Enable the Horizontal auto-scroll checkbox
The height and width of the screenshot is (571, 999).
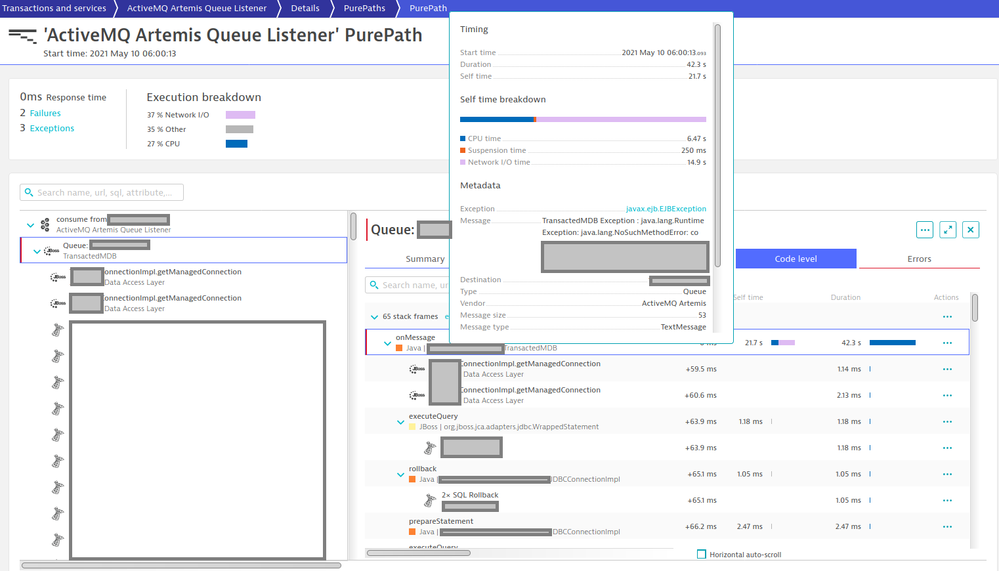[x=701, y=554]
